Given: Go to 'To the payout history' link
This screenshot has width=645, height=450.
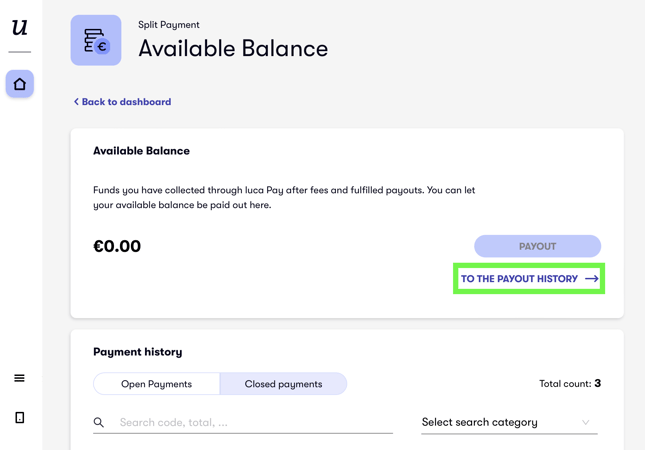Looking at the screenshot, I should 519,279.
